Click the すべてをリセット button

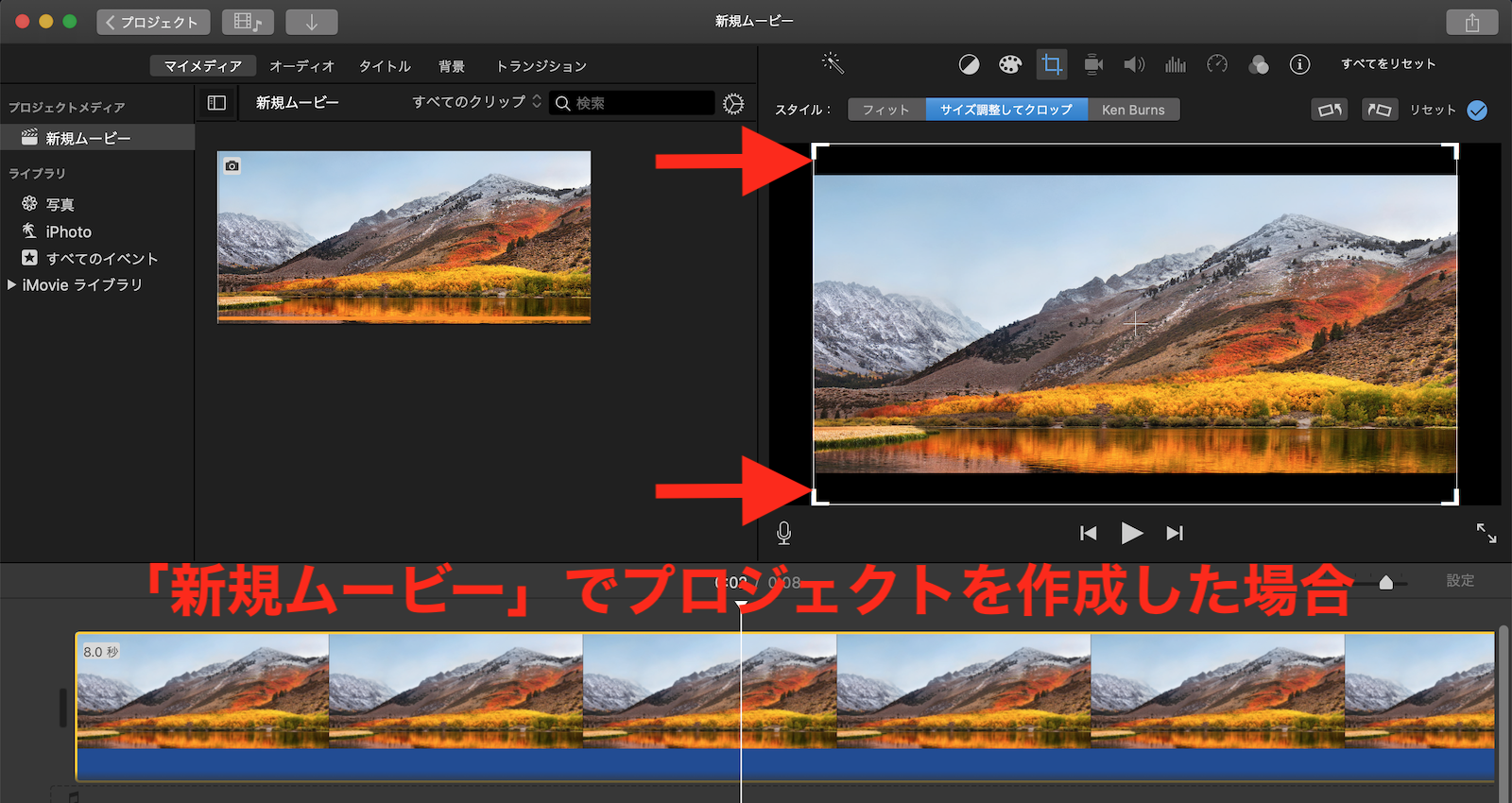click(1388, 64)
